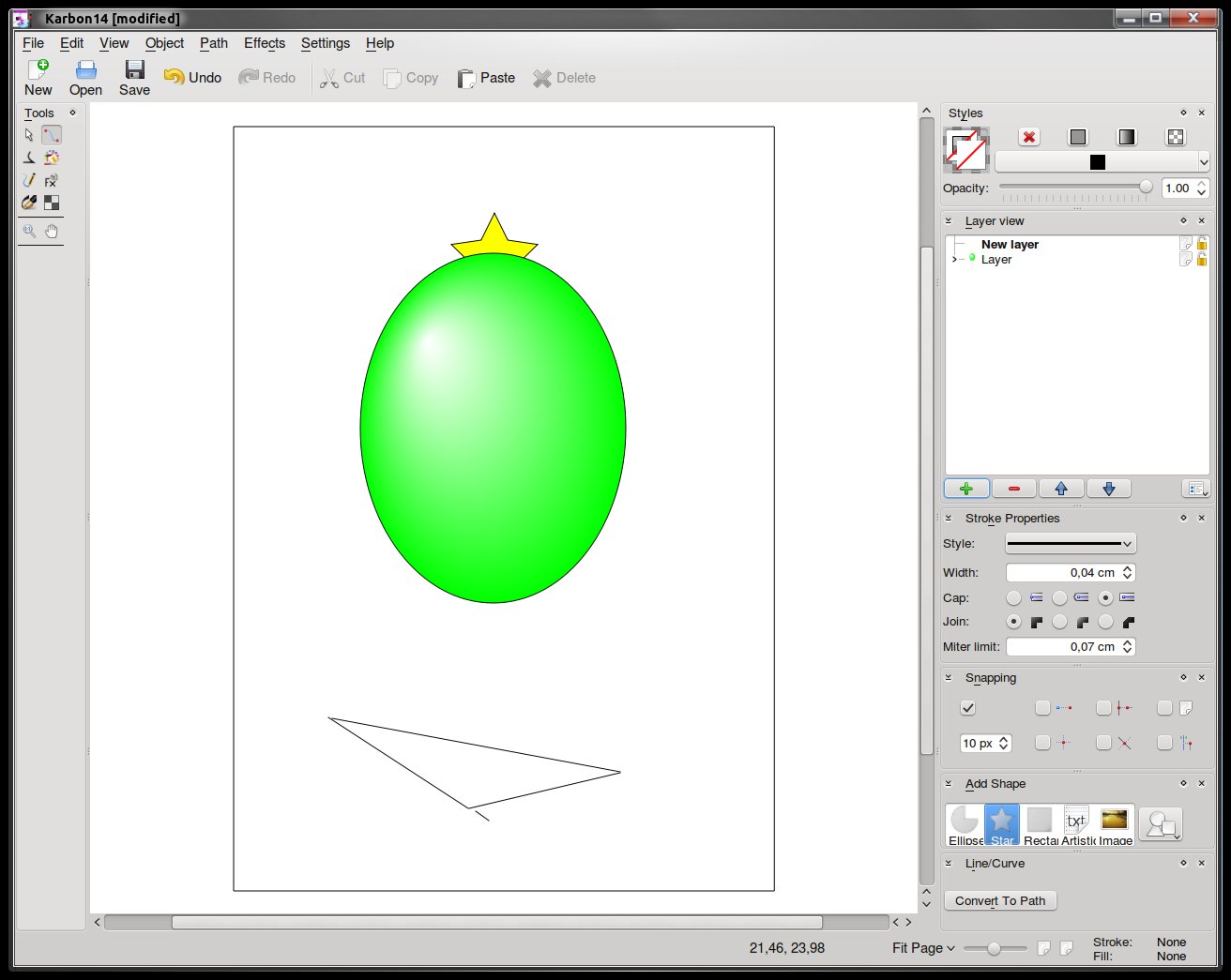Screen dimensions: 1231x980
Task: Toggle the main snapping enabled checkbox
Action: [x=968, y=708]
